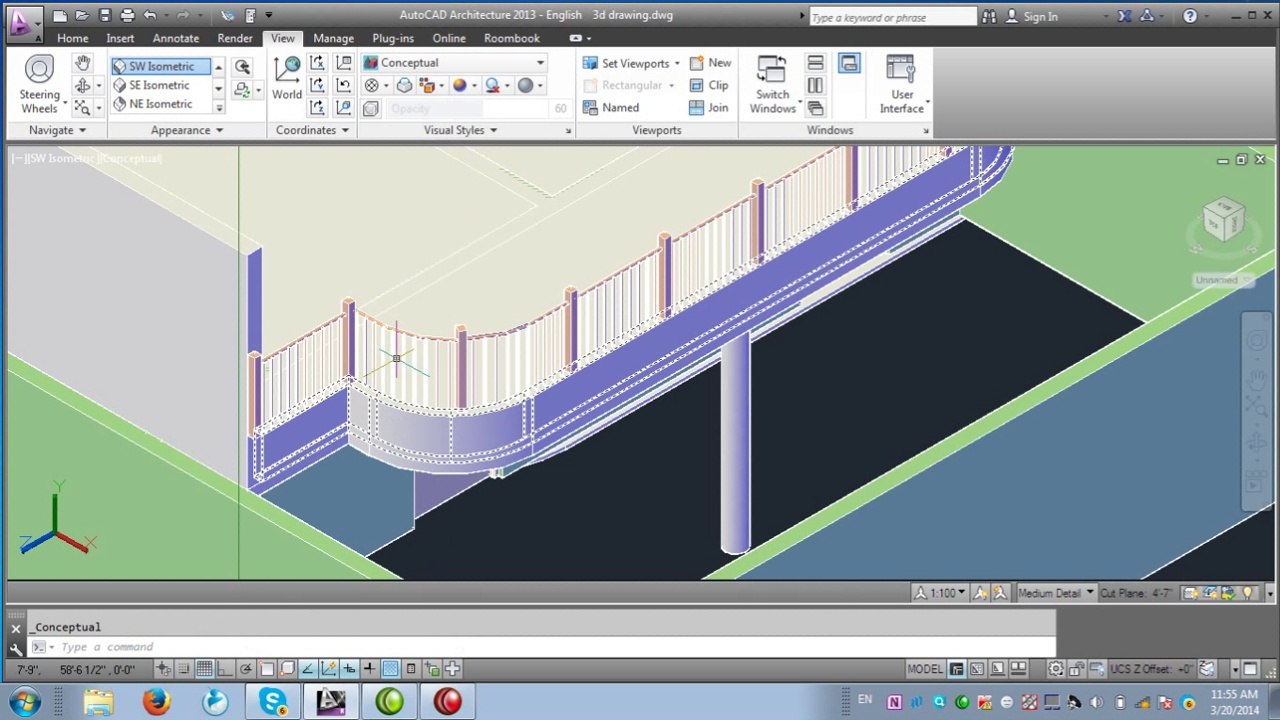The width and height of the screenshot is (1280, 720).
Task: Open the Roombook ribbon tab
Action: tap(512, 38)
